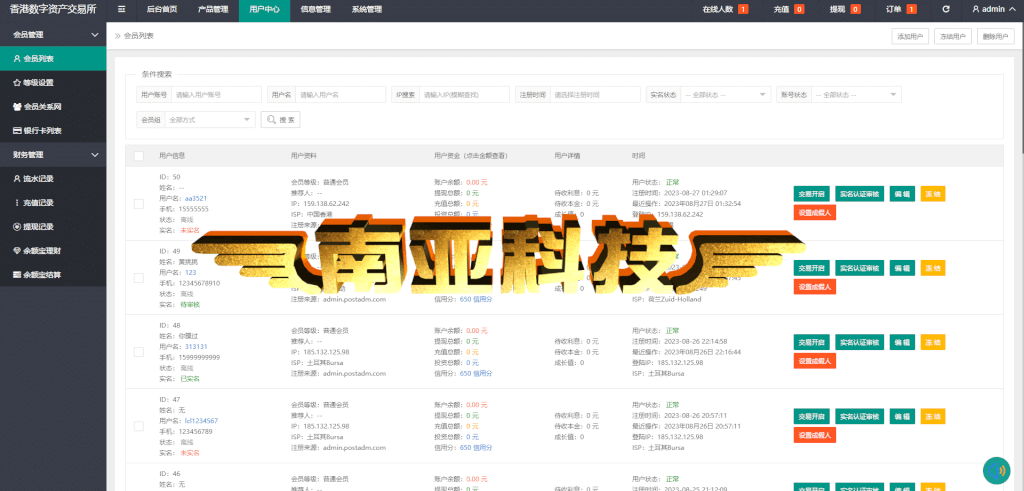The width and height of the screenshot is (1024, 491).
Task: Toggle the sidebar collapse hamburger icon
Action: click(121, 10)
